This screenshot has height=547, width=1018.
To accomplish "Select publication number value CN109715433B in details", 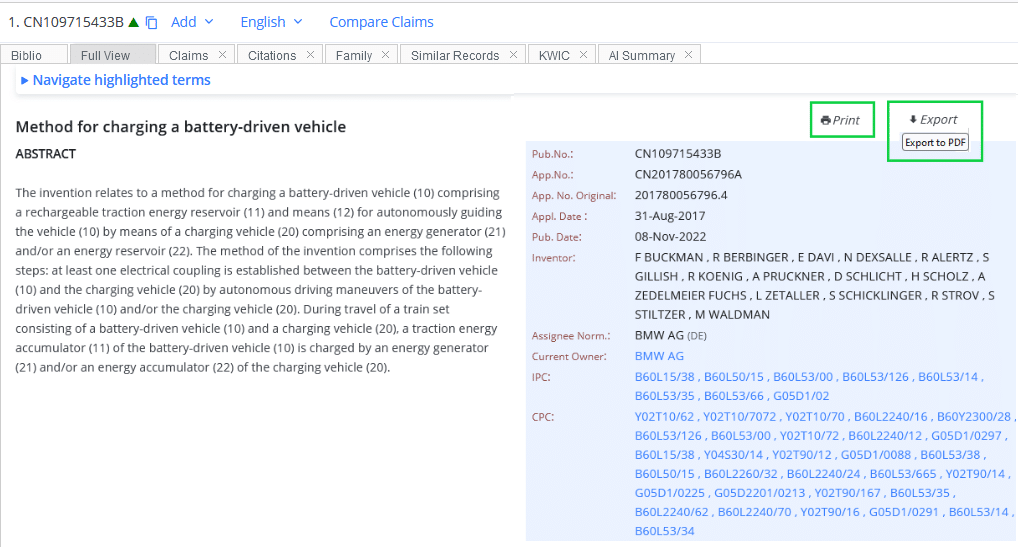I will click(x=678, y=154).
